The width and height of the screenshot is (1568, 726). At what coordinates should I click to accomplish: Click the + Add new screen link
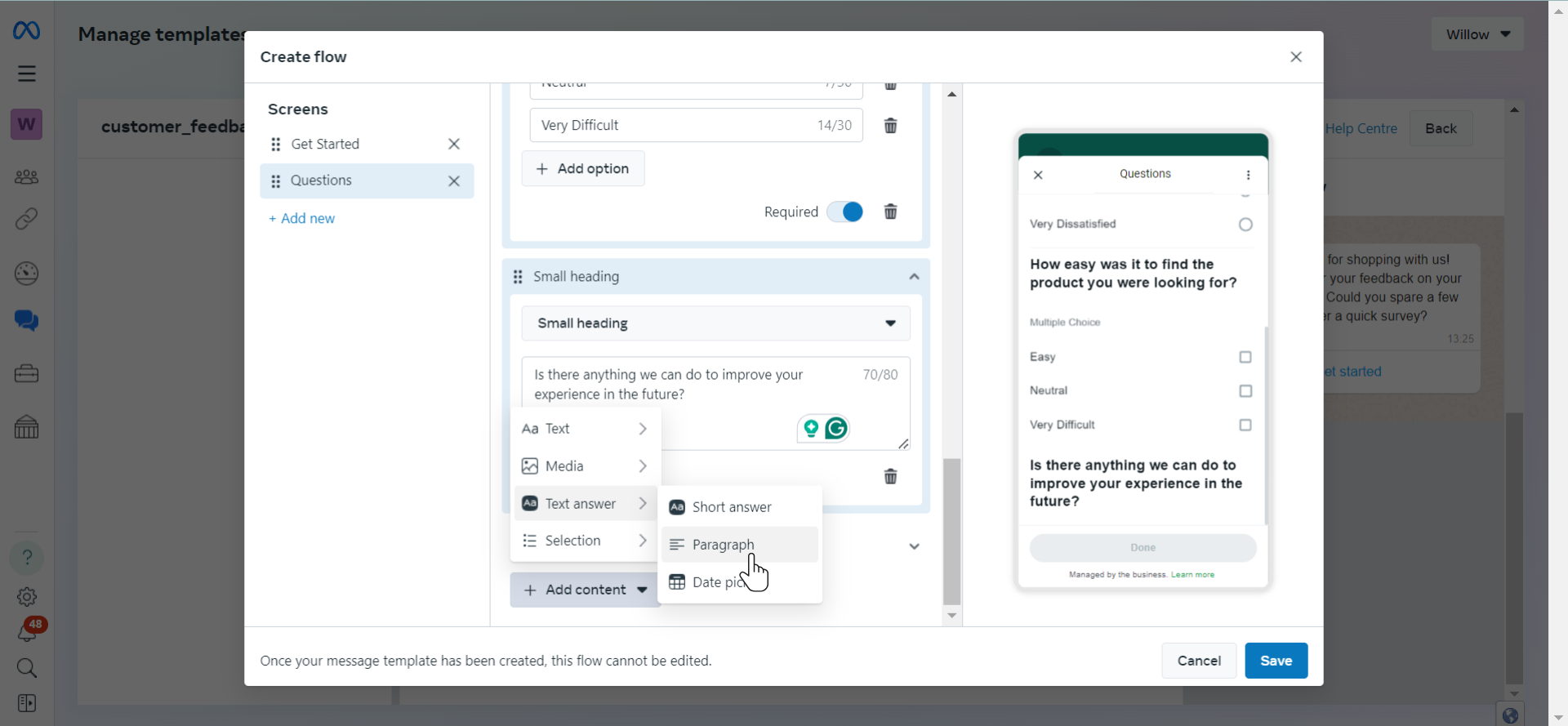302,218
